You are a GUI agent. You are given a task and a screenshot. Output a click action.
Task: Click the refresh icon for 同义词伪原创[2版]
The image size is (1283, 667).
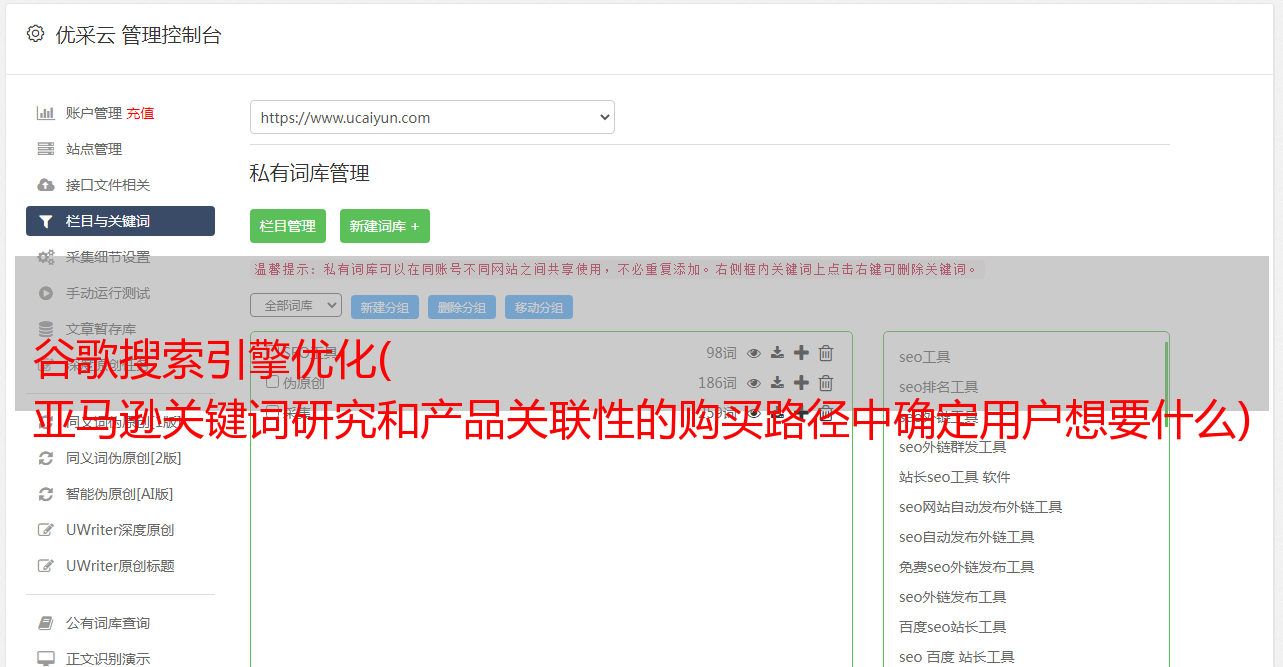point(45,458)
